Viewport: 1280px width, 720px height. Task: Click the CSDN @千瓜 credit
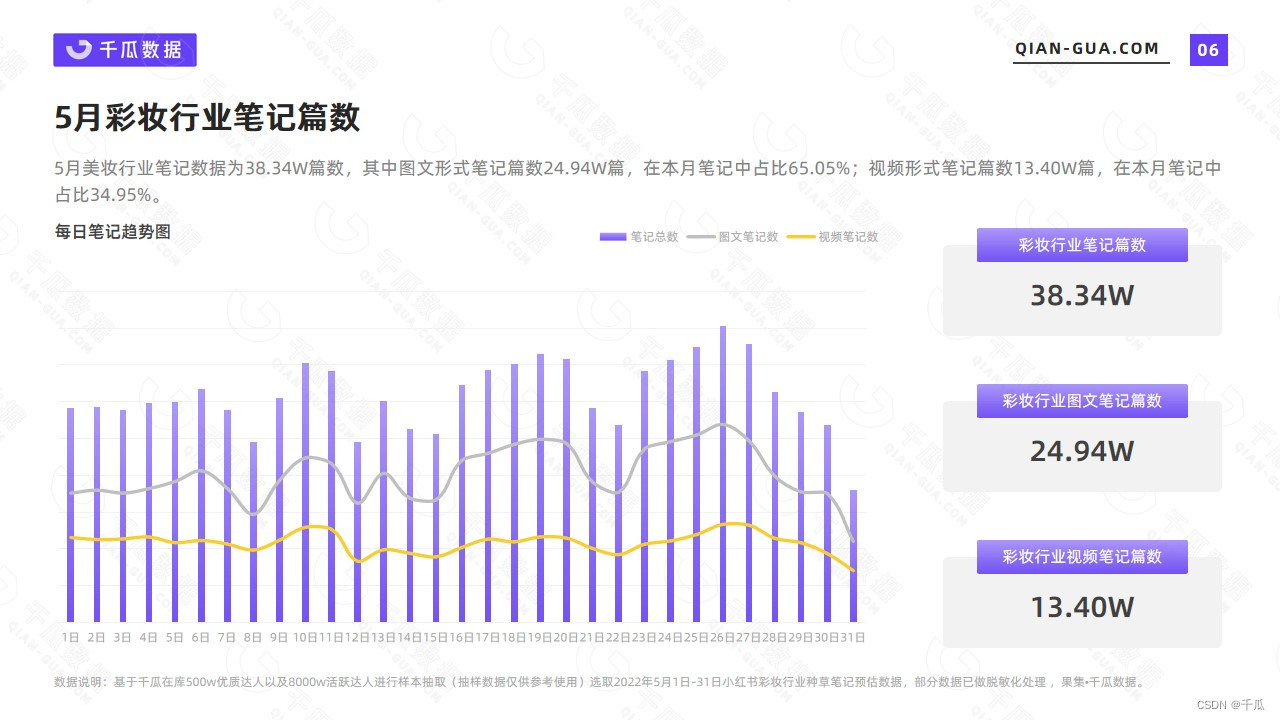(x=1231, y=704)
